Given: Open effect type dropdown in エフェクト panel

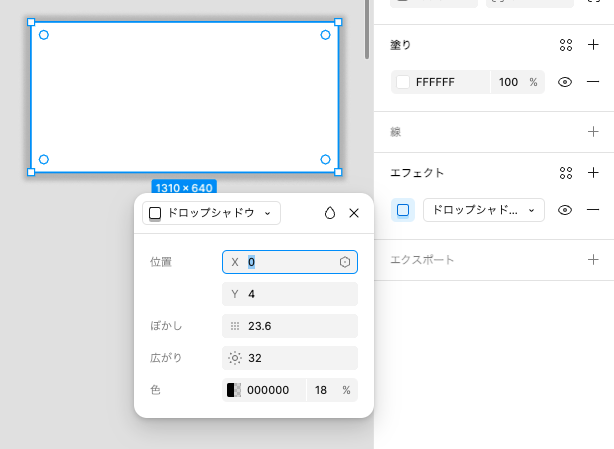Looking at the screenshot, I should pos(483,210).
